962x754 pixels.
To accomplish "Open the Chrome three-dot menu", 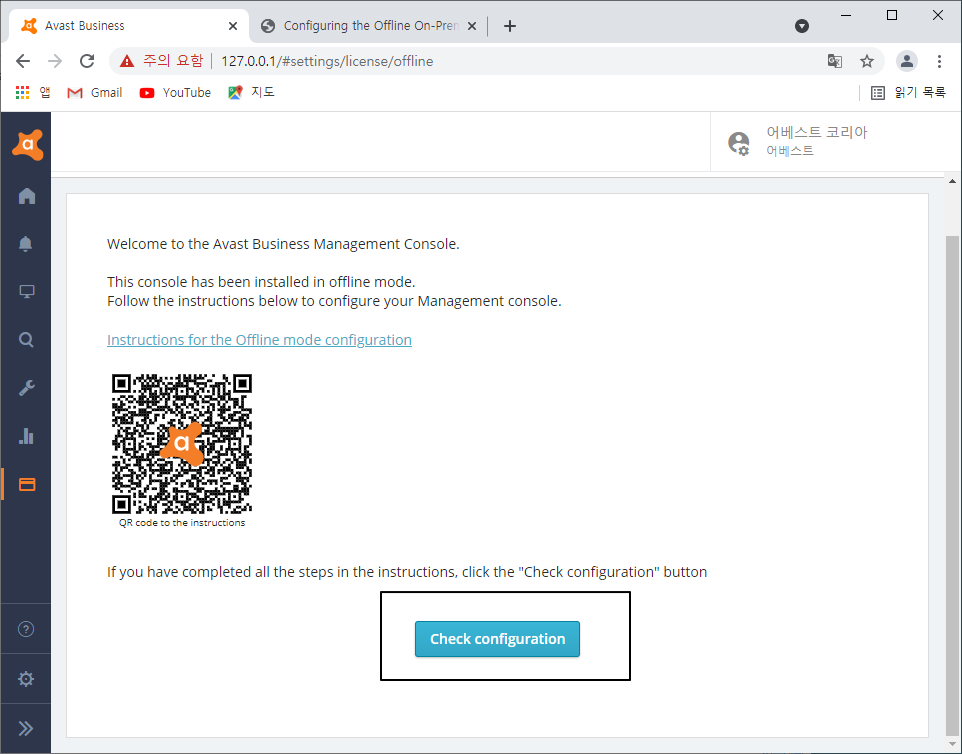I will coord(939,61).
